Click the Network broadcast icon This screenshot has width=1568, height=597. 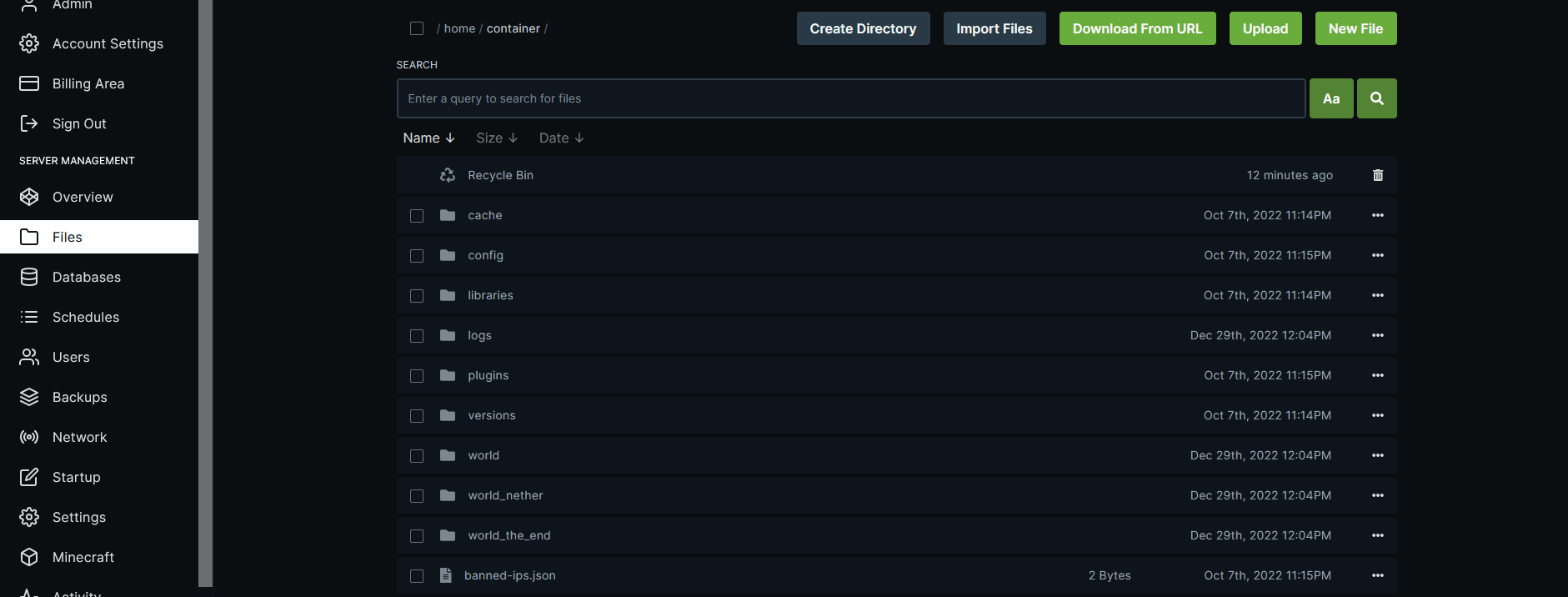(x=29, y=437)
